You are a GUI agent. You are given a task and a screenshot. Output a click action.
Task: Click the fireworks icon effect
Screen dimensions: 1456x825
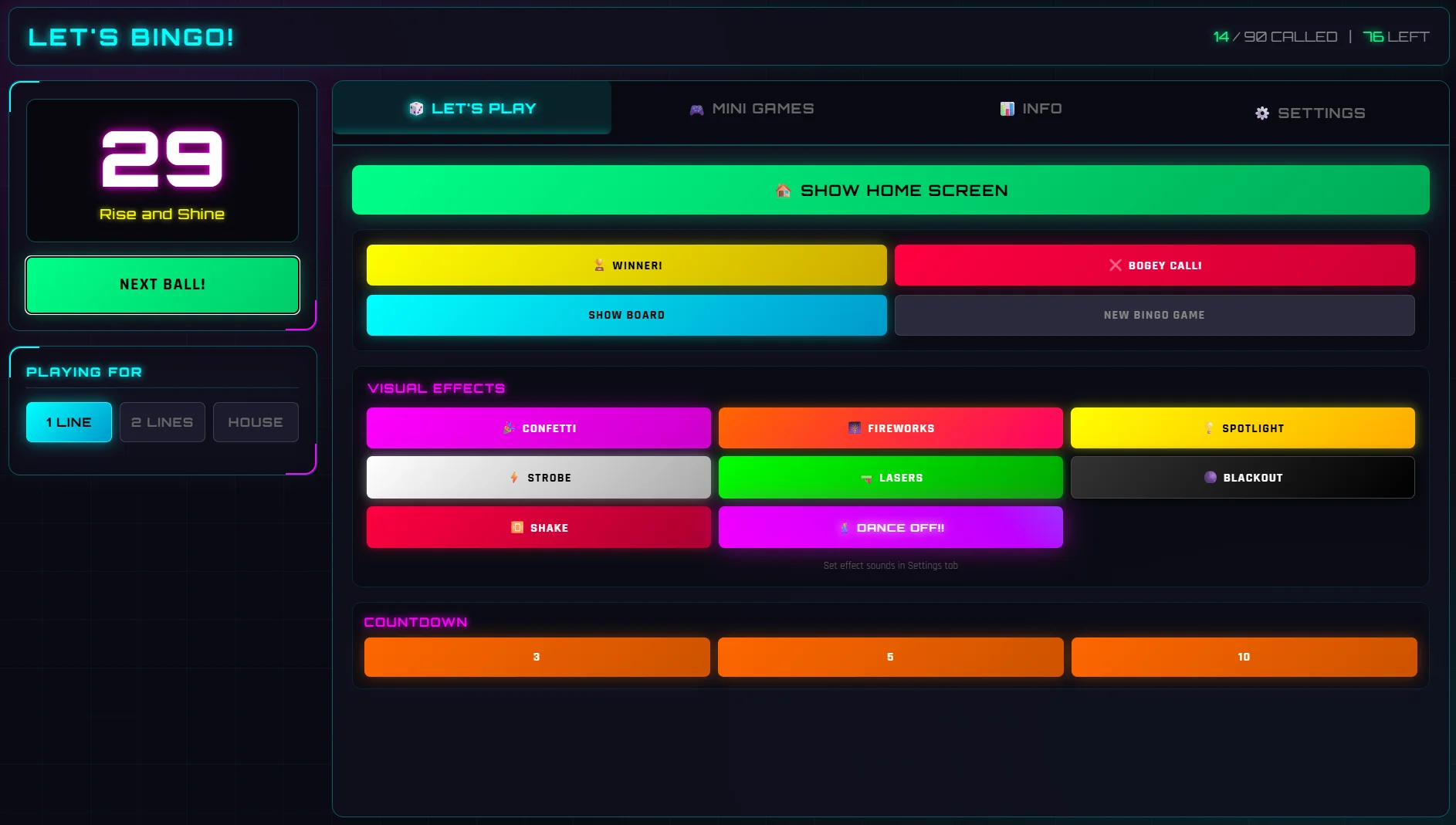click(854, 428)
